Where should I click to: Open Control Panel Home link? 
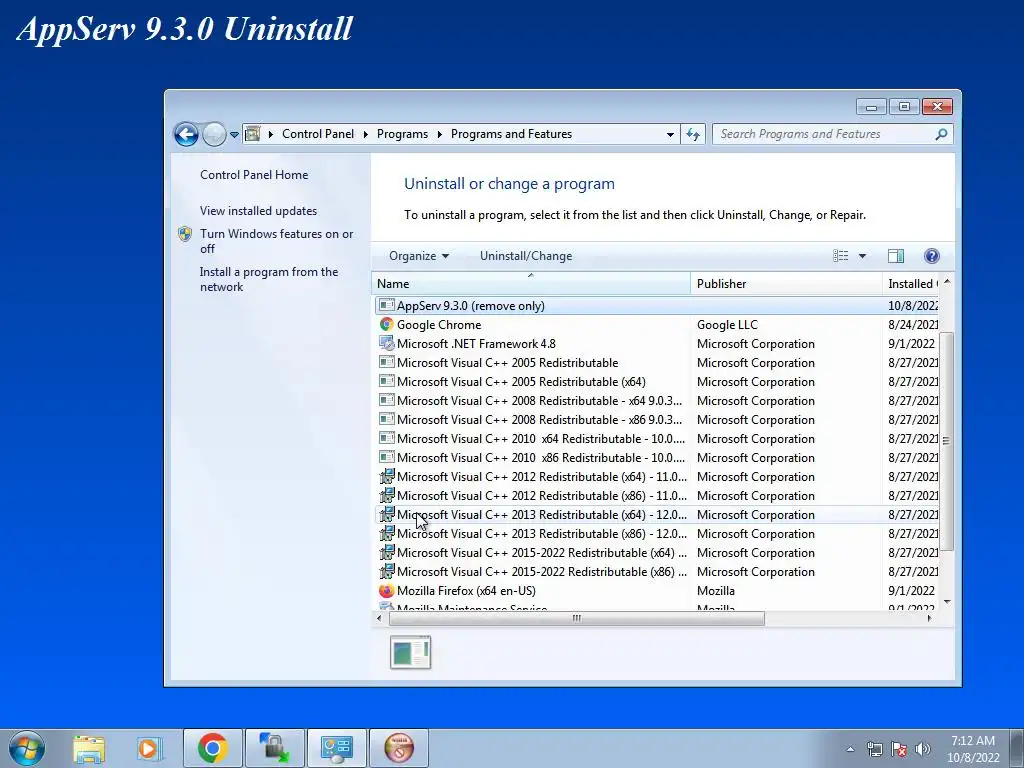pyautogui.click(x=254, y=175)
